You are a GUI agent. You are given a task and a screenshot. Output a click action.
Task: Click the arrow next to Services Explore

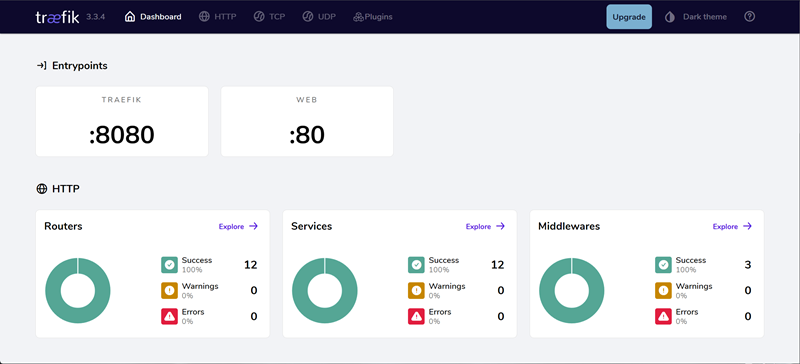pyautogui.click(x=501, y=226)
